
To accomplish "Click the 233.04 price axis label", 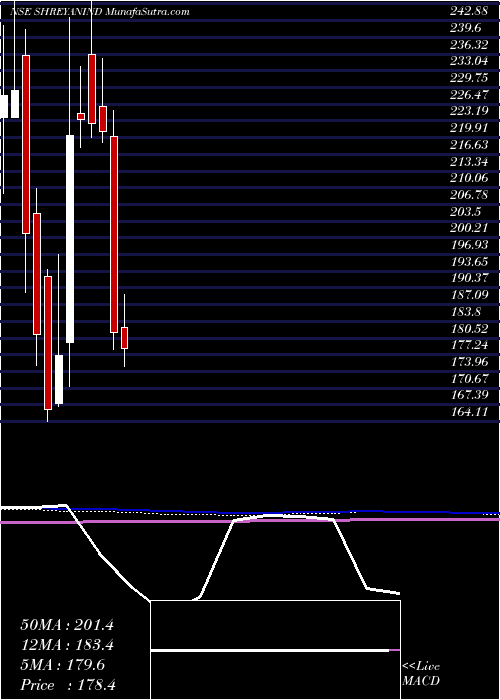I will click(469, 61).
